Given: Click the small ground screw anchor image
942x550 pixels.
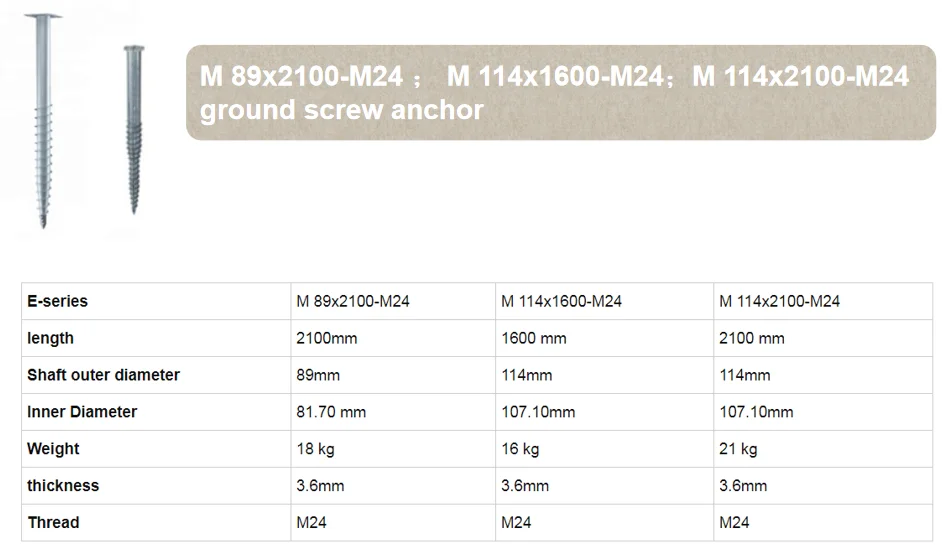Looking at the screenshot, I should tap(132, 128).
